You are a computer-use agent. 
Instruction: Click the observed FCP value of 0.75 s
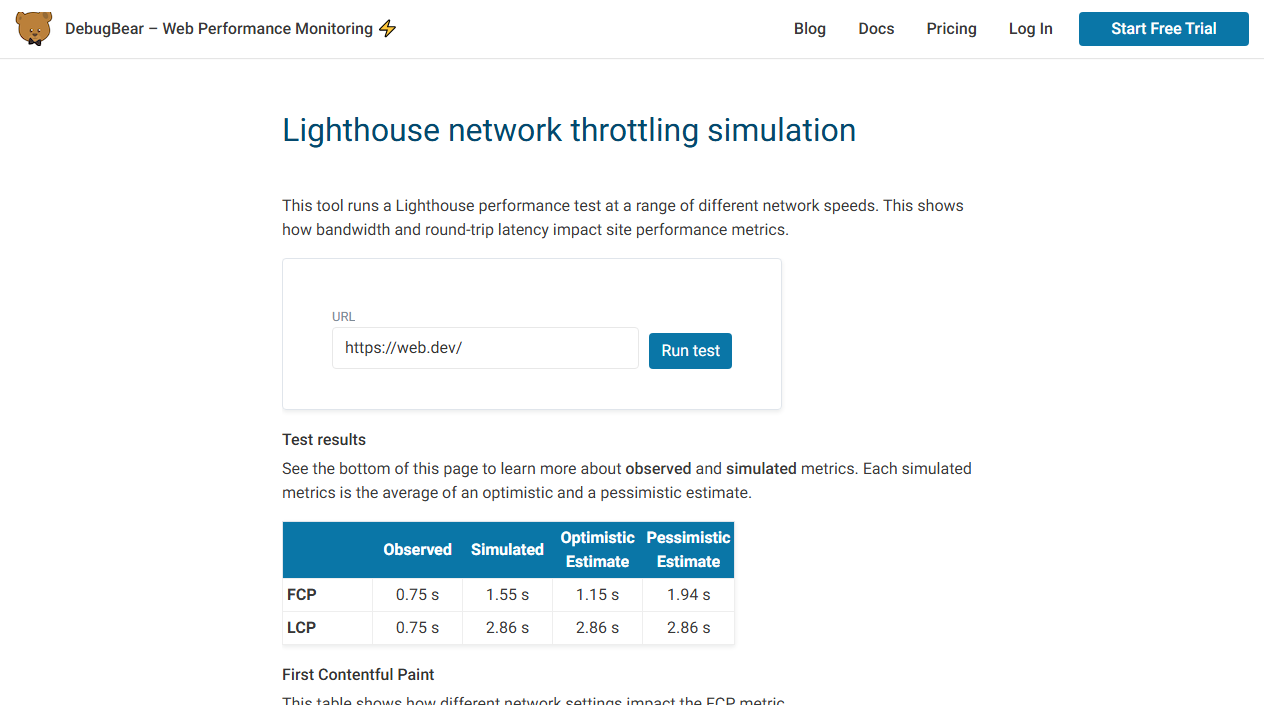417,594
